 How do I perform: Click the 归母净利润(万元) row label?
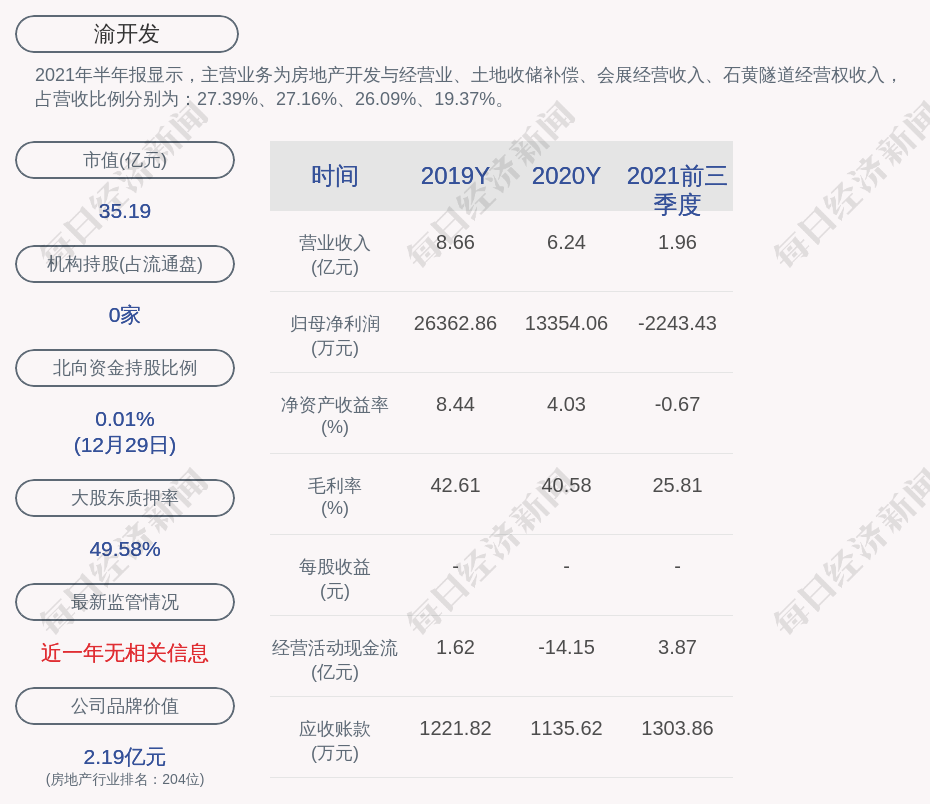point(335,336)
